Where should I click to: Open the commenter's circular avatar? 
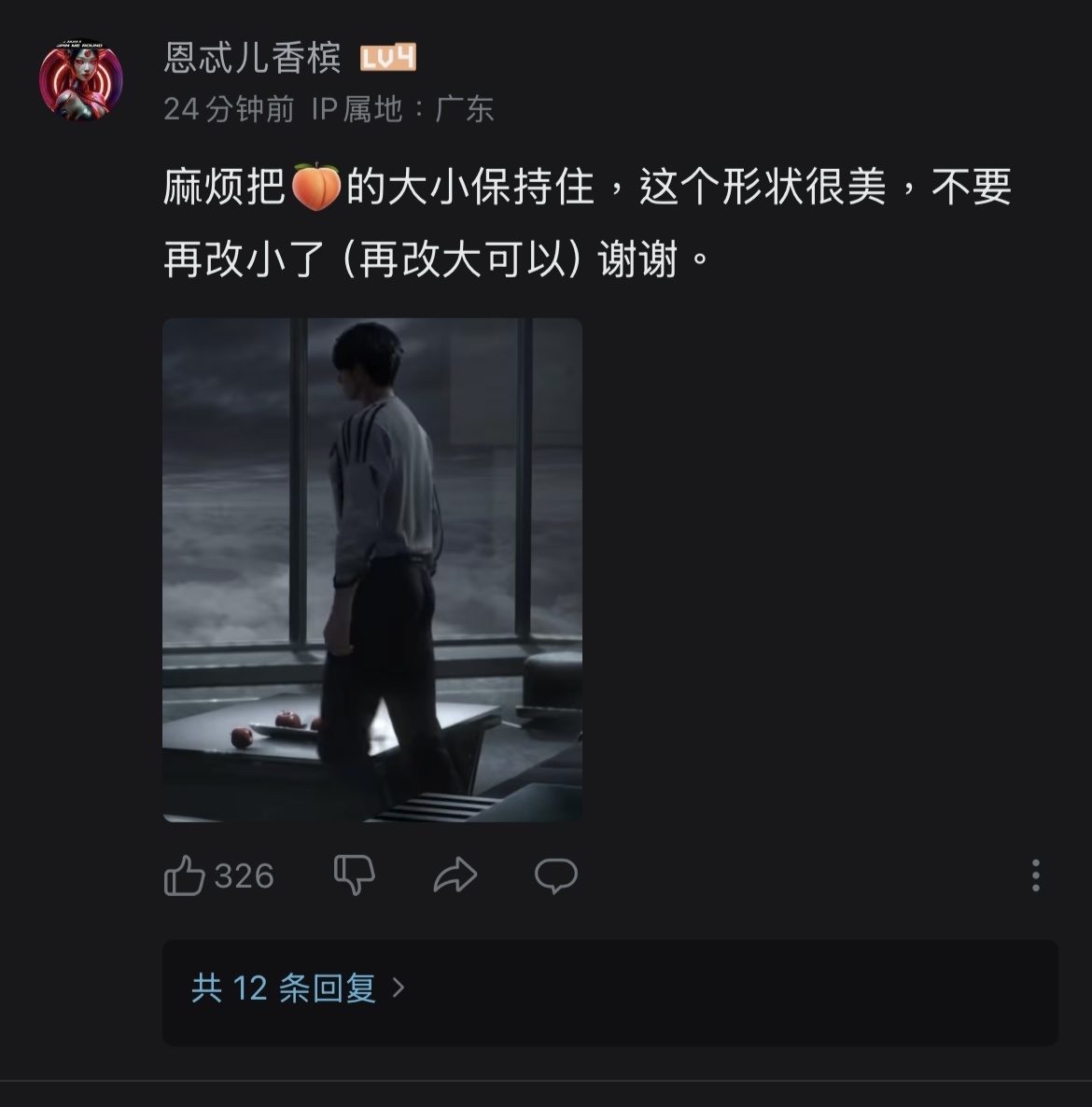[80, 79]
